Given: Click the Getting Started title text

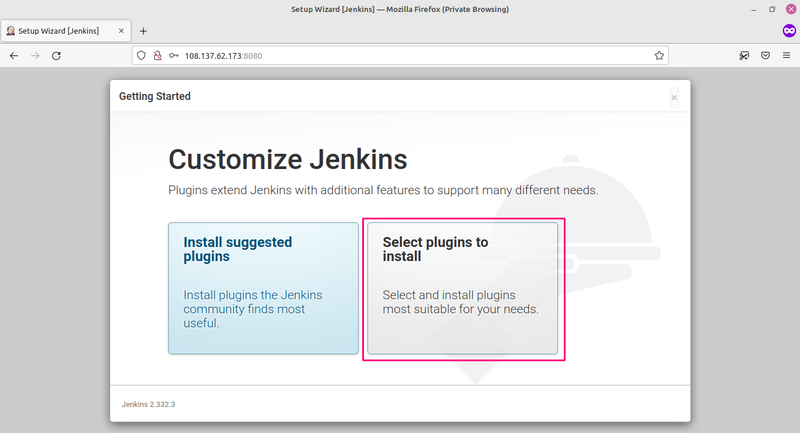Looking at the screenshot, I should 155,96.
